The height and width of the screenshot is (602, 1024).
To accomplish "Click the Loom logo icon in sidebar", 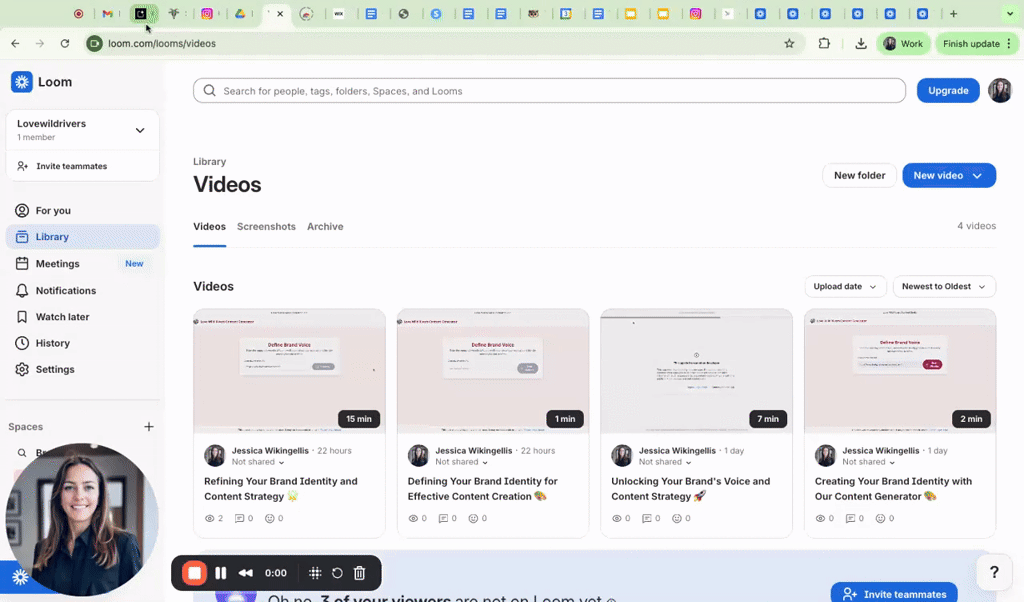I will click(22, 82).
